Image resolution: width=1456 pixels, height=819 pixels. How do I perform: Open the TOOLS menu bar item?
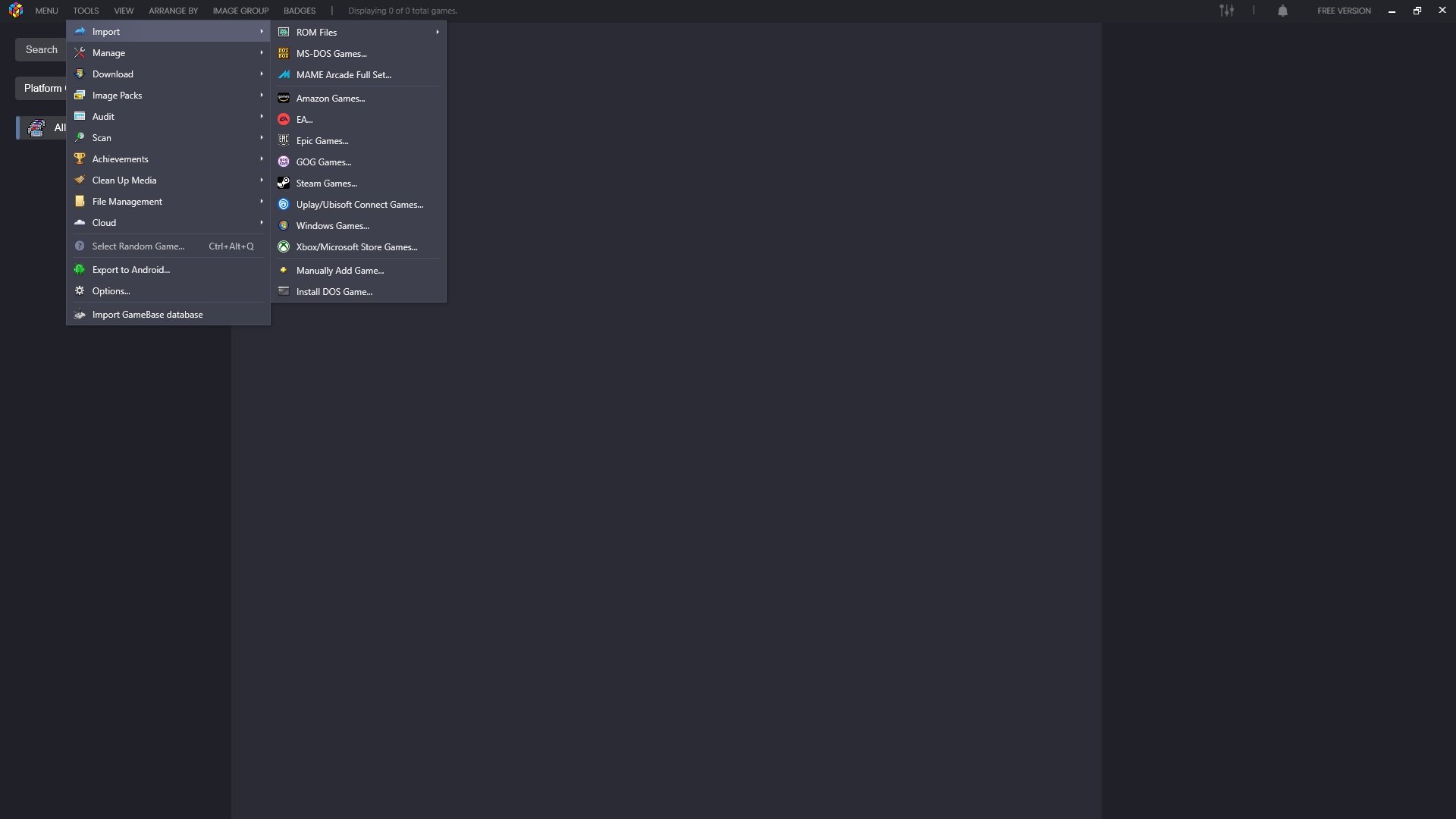point(86,11)
